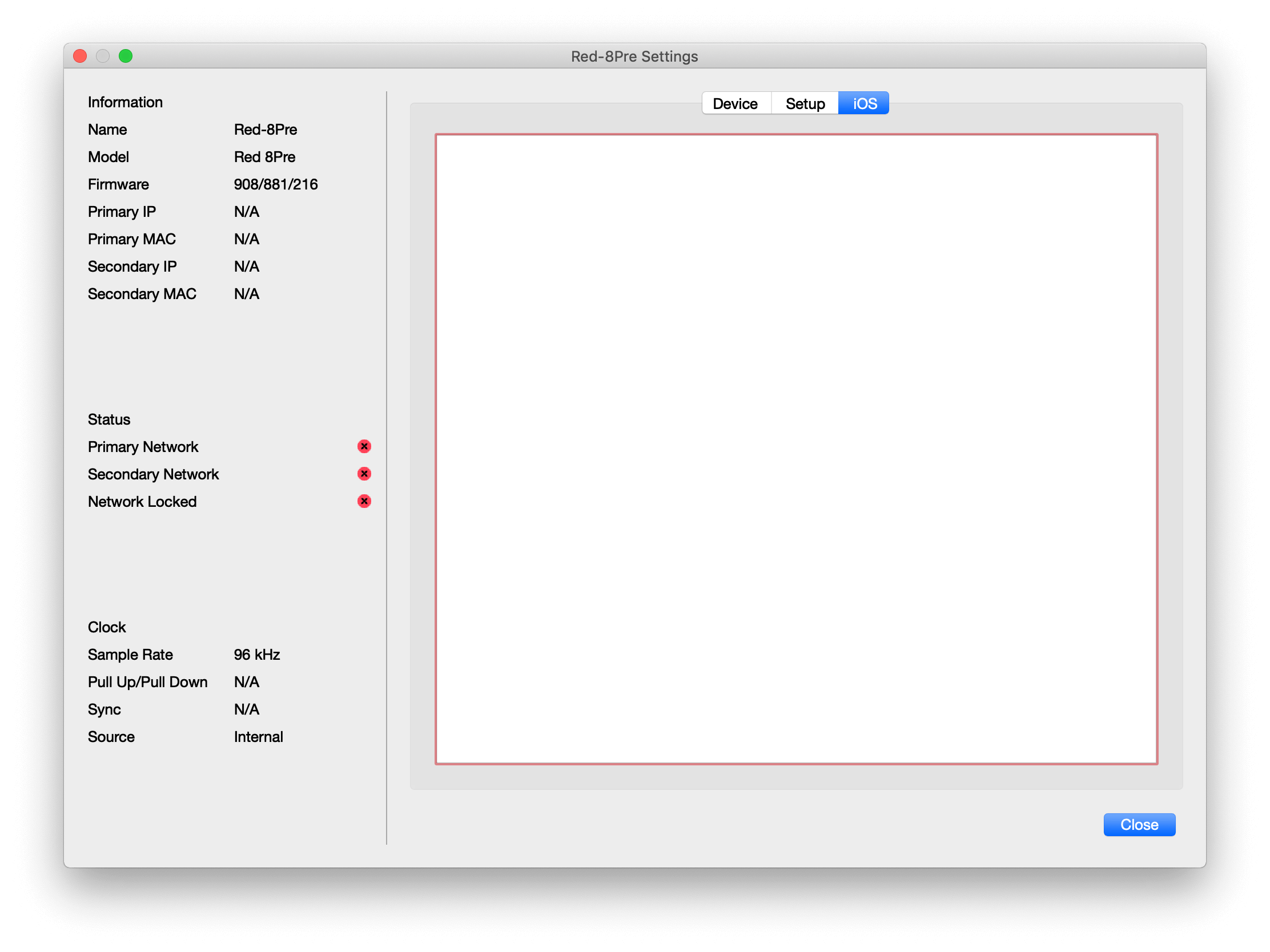This screenshot has width=1270, height=952.
Task: Click the Primary Network status label
Action: click(143, 447)
